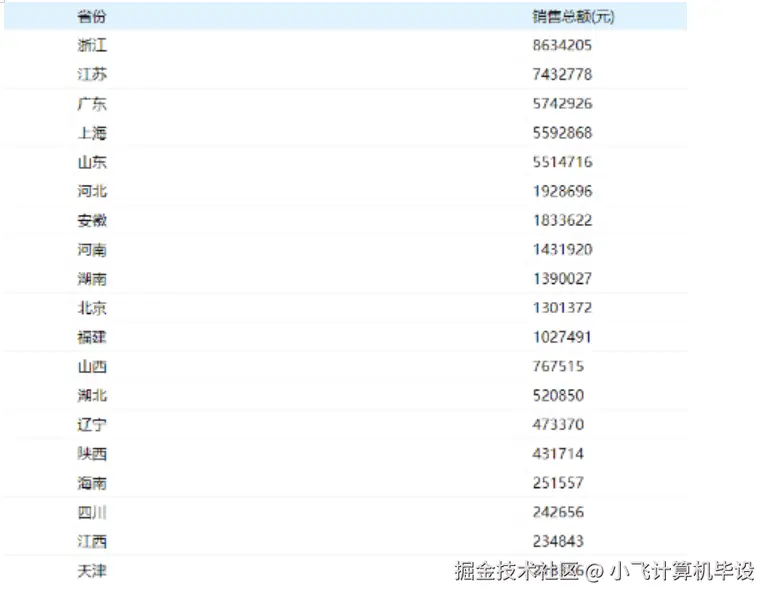Image resolution: width=772 pixels, height=600 pixels.
Task: Click the sales value 7432778
Action: [562, 74]
